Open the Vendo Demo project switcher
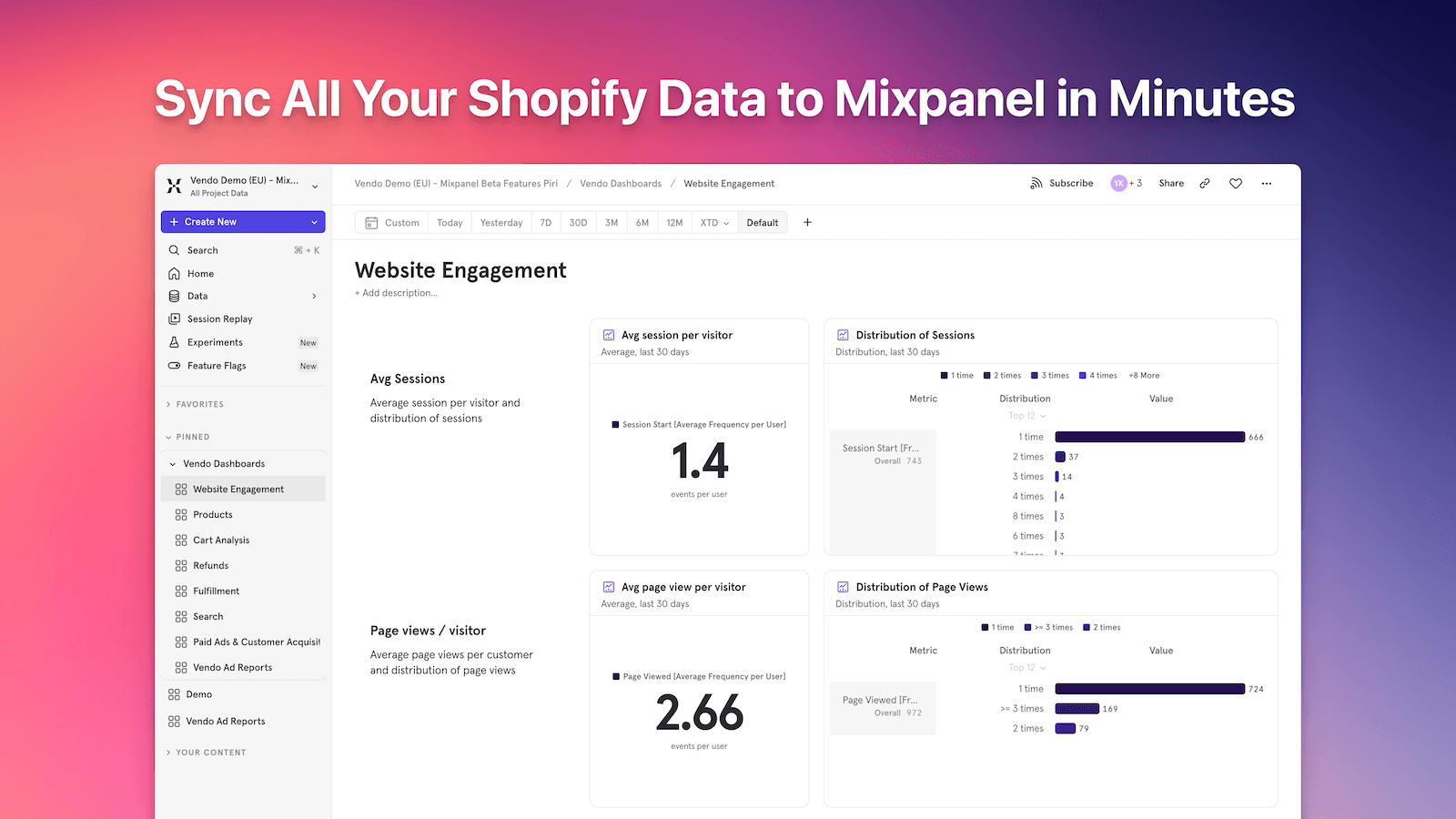1456x819 pixels. 316,187
